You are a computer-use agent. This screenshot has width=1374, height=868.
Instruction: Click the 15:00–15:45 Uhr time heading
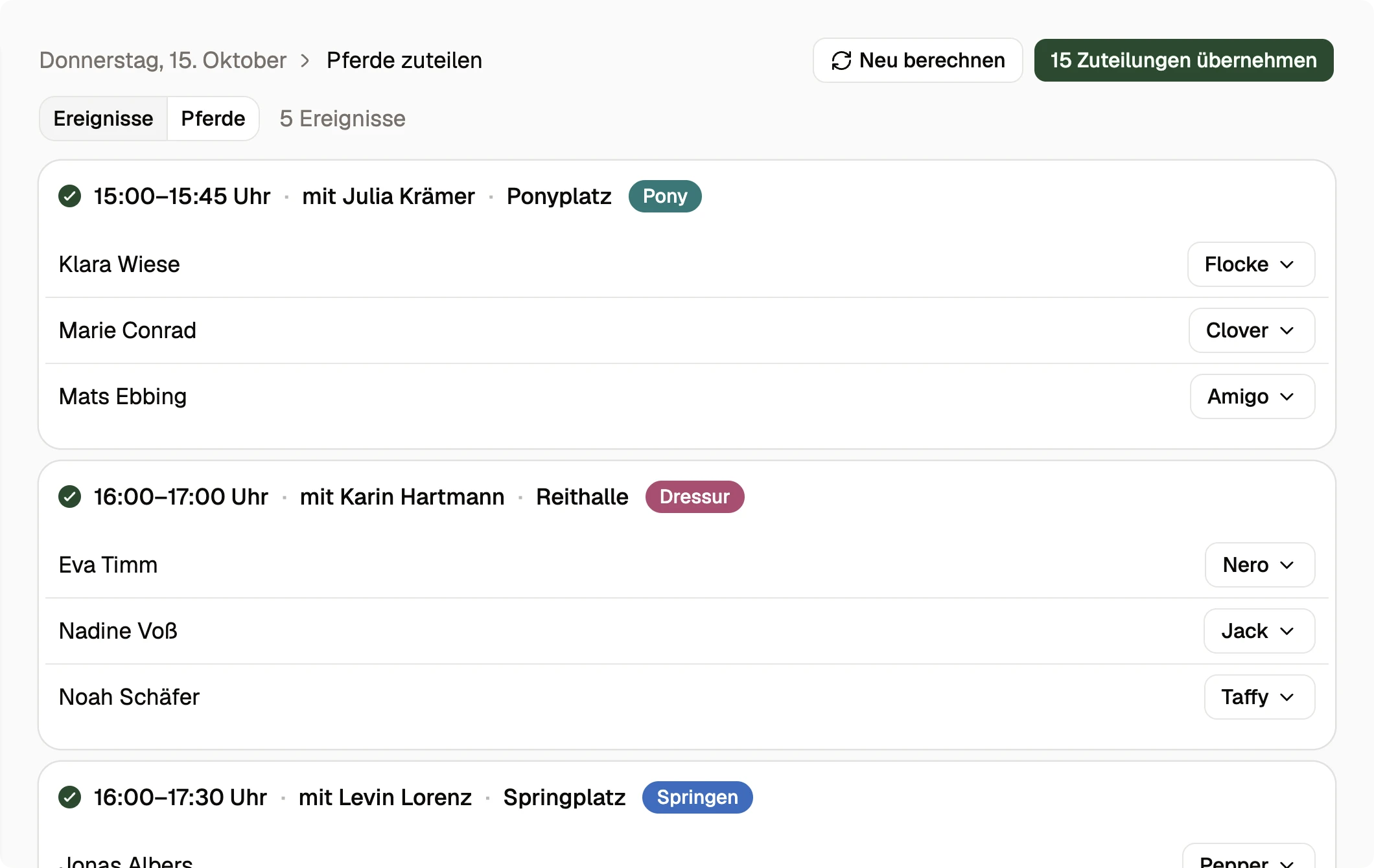pos(182,196)
